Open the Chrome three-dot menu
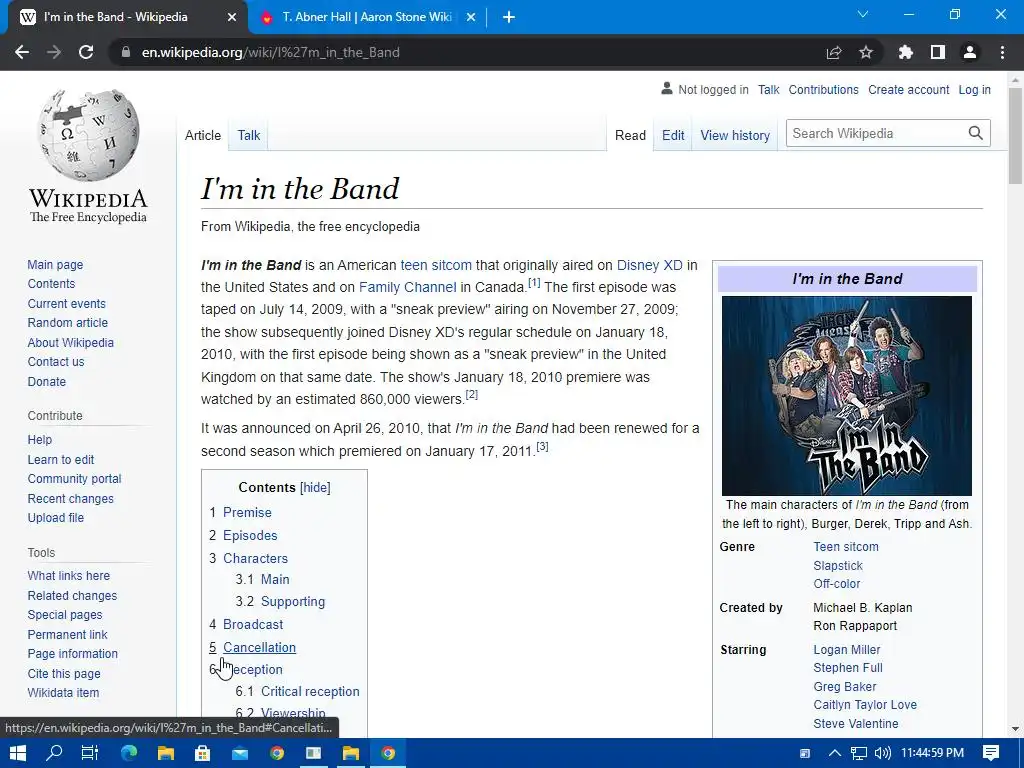This screenshot has width=1024, height=768. click(1002, 52)
